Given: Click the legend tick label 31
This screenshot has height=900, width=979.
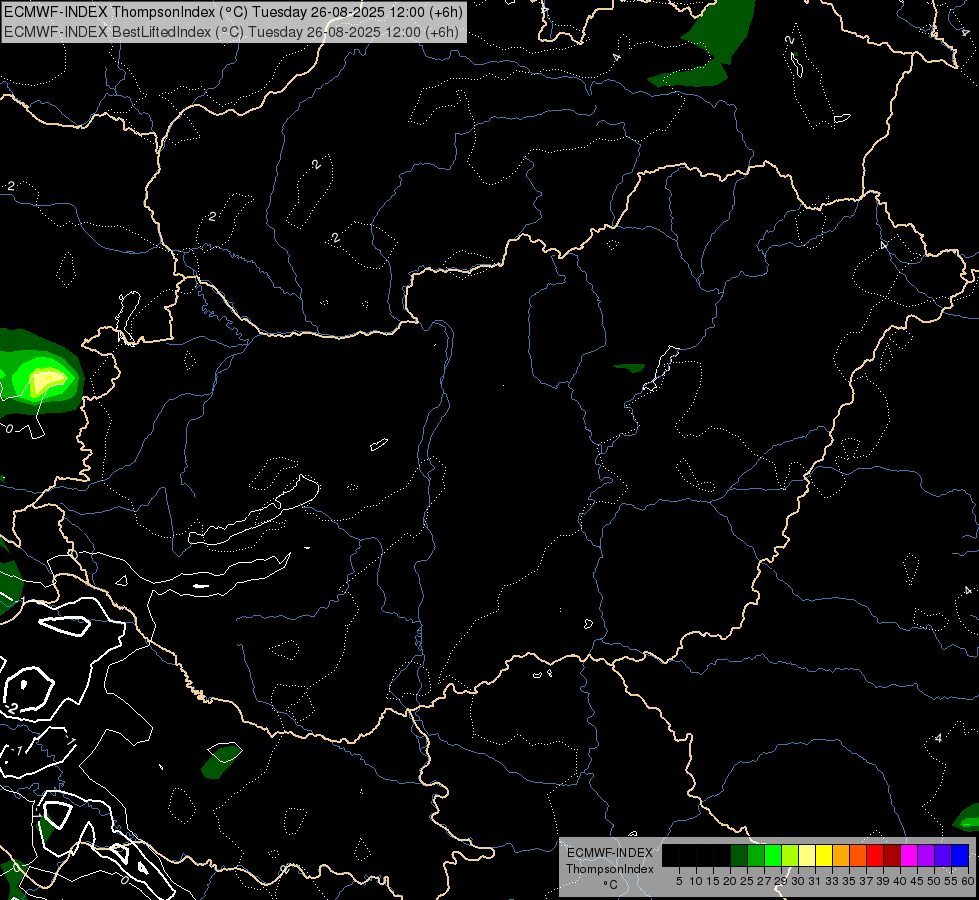Looking at the screenshot, I should click(815, 881).
